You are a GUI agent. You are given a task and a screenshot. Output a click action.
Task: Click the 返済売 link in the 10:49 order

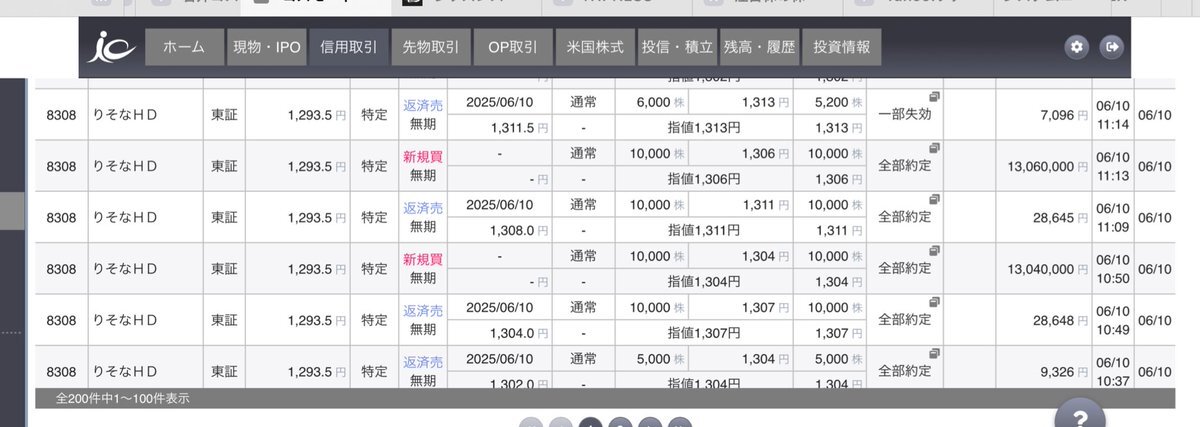pyautogui.click(x=423, y=310)
